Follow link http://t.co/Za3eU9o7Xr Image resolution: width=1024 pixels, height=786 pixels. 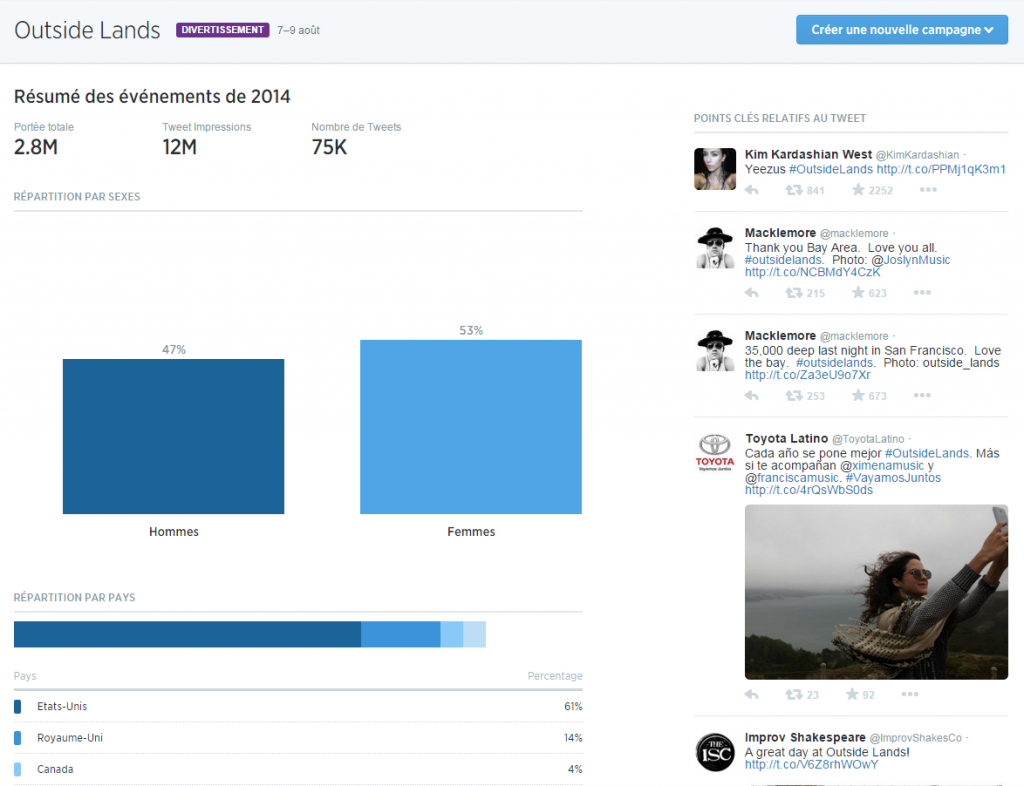(808, 375)
